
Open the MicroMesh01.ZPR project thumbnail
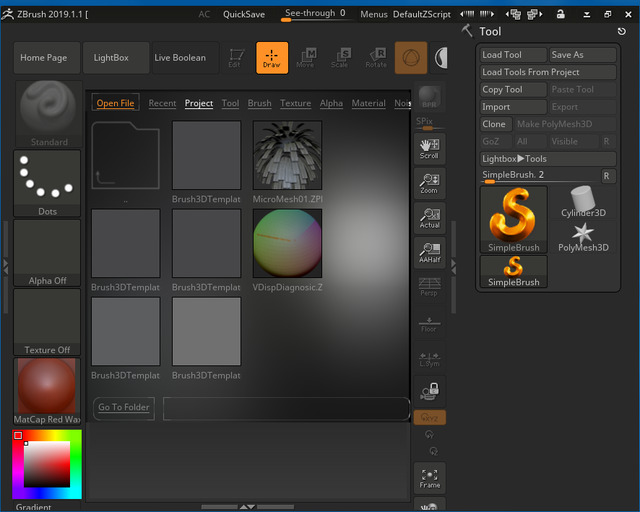click(287, 155)
